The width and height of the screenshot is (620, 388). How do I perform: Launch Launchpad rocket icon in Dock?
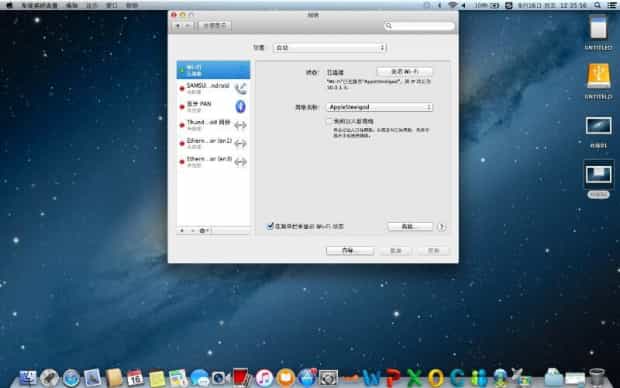pyautogui.click(x=49, y=378)
